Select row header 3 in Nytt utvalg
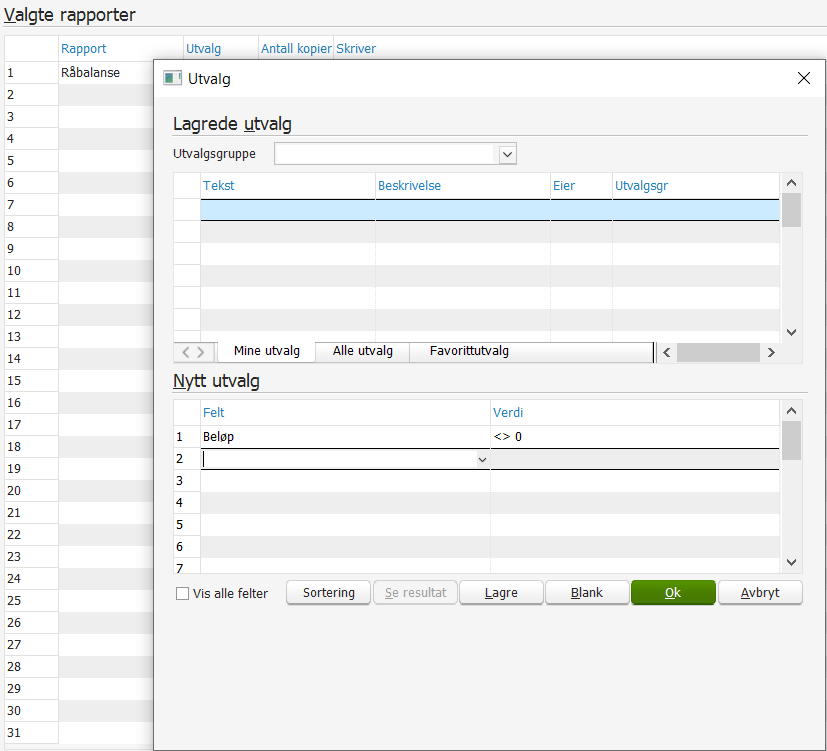Screen dimensions: 827x751 pos(187,481)
